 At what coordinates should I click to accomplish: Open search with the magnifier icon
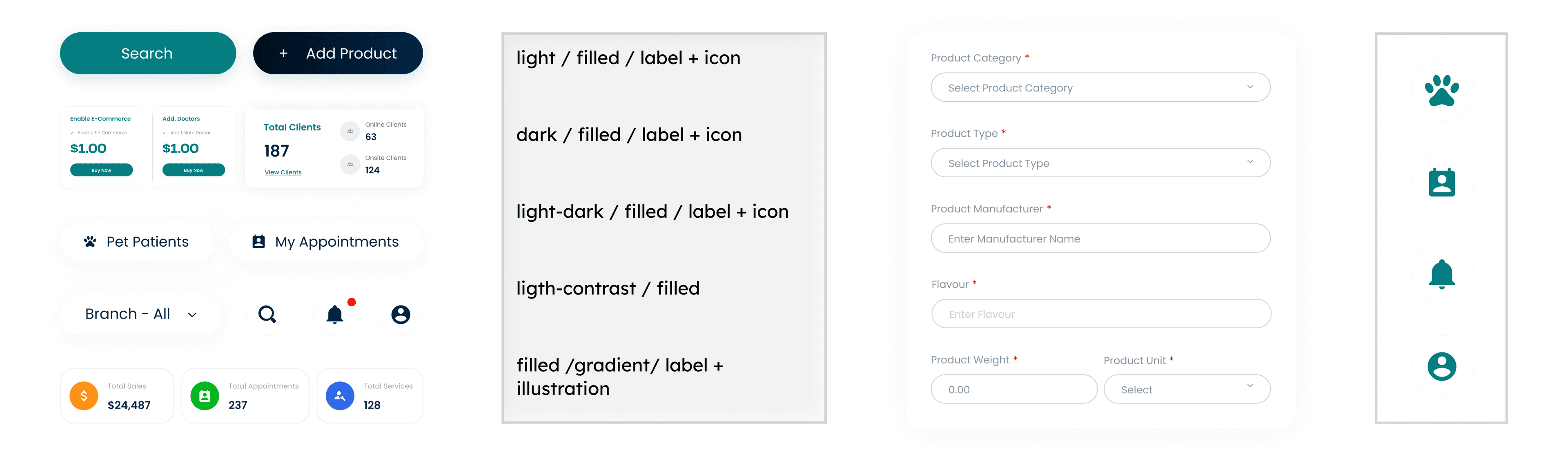pyautogui.click(x=267, y=314)
